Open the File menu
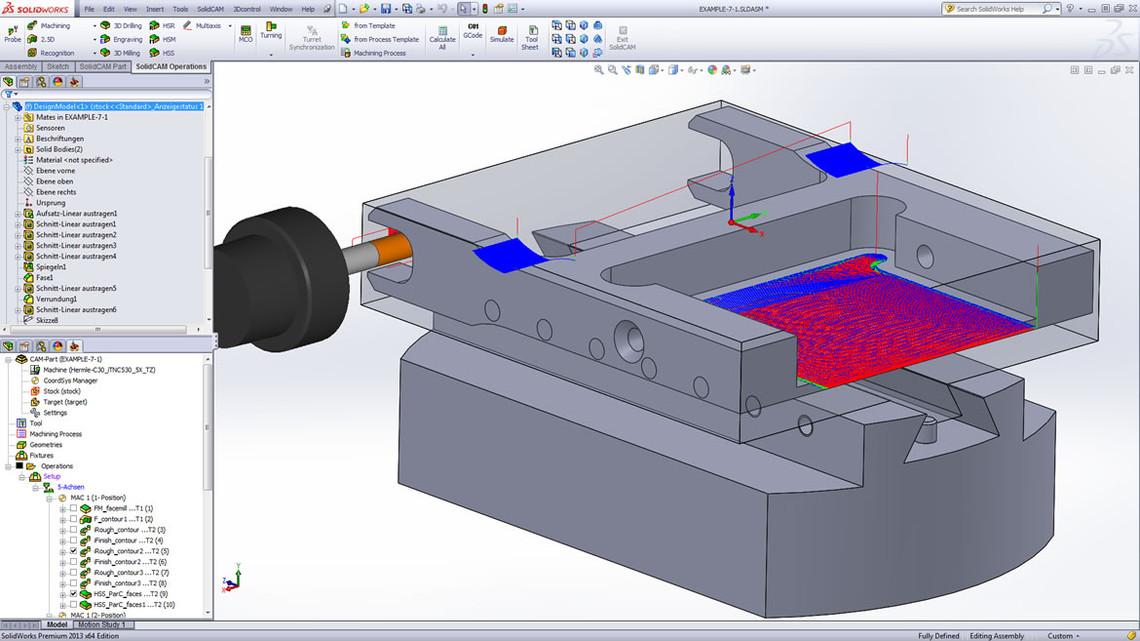 89,9
